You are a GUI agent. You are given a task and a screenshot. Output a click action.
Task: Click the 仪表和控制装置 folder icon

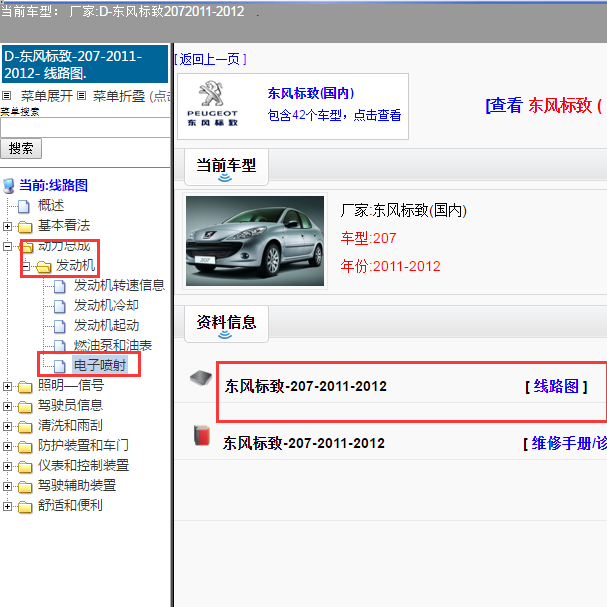tap(25, 467)
